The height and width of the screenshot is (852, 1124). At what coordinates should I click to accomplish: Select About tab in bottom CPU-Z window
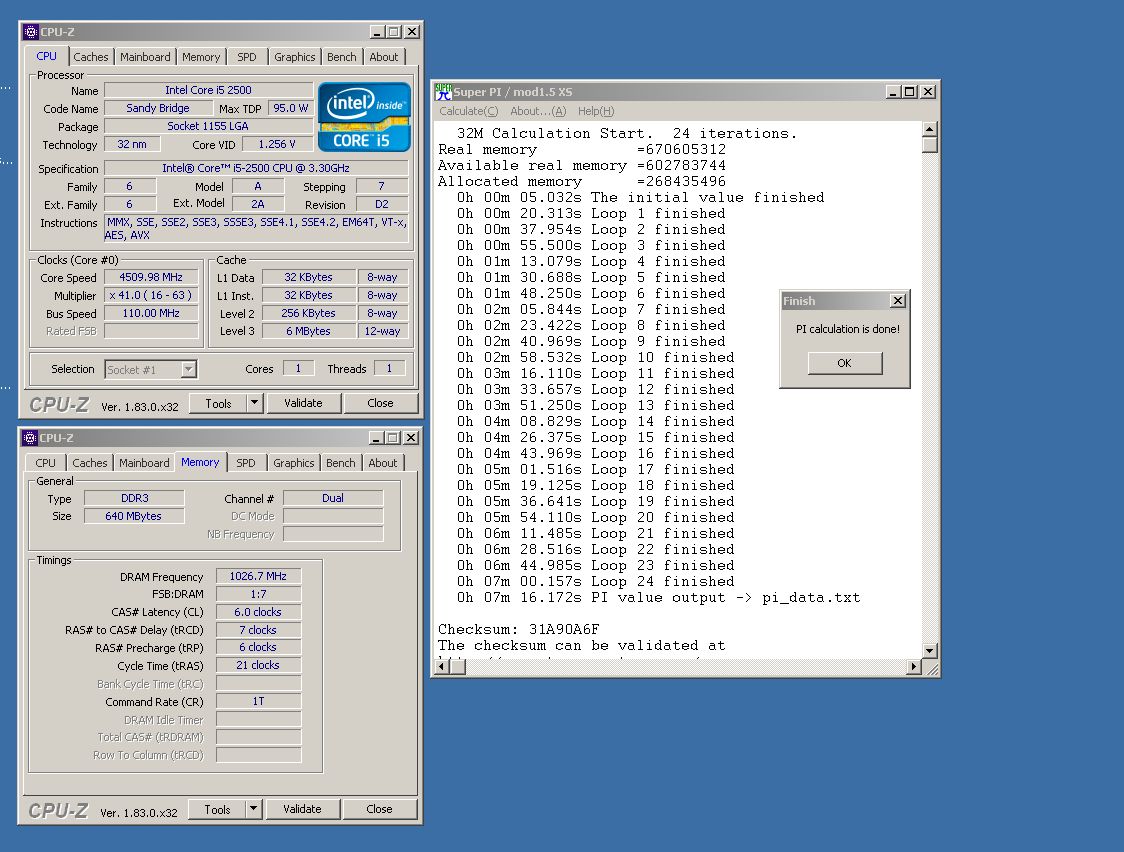[383, 463]
